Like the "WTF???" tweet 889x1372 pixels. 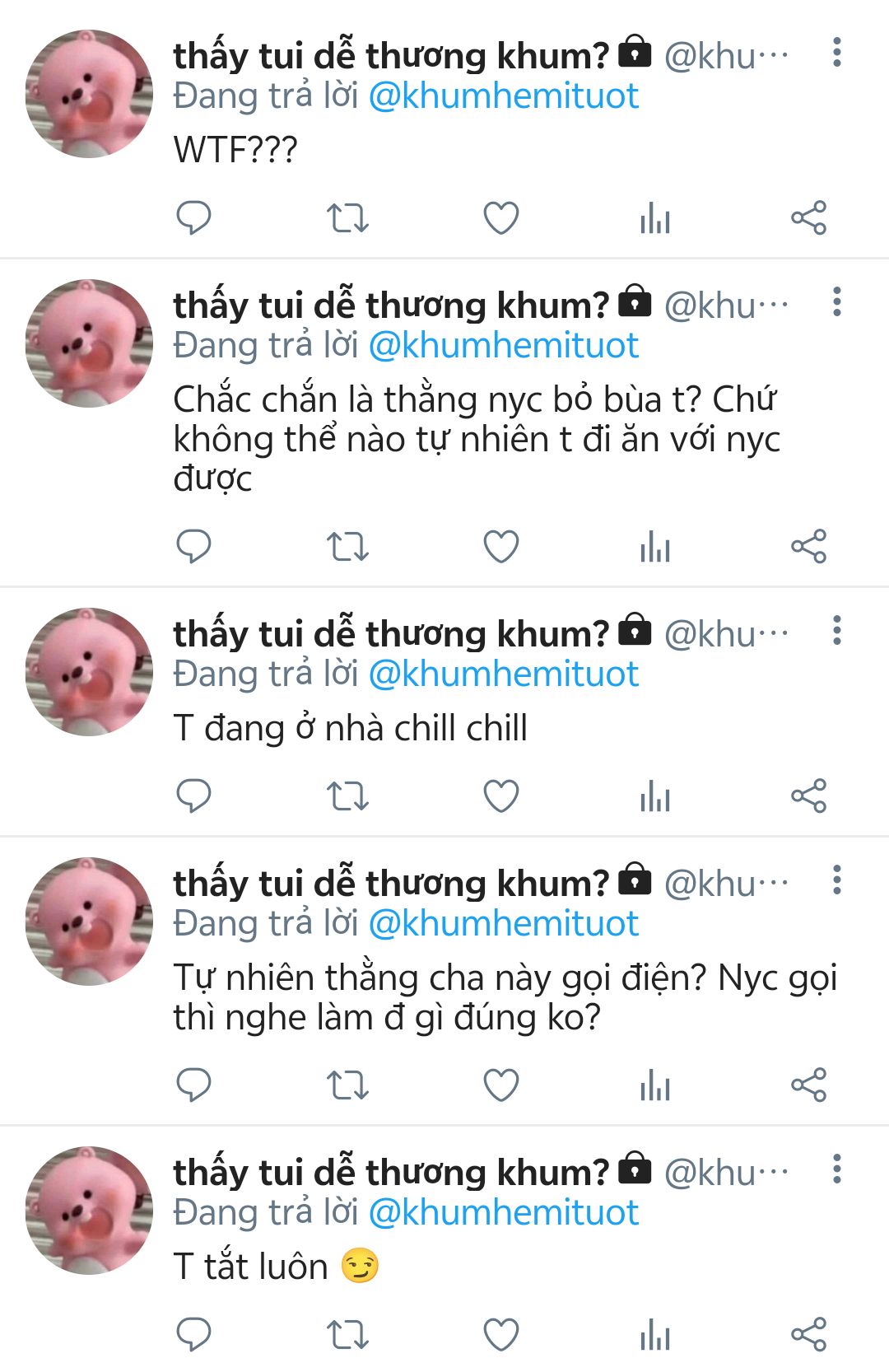pyautogui.click(x=500, y=218)
